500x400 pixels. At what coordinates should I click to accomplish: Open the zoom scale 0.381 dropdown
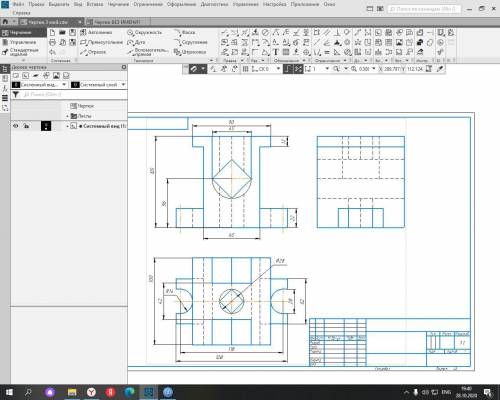point(374,69)
